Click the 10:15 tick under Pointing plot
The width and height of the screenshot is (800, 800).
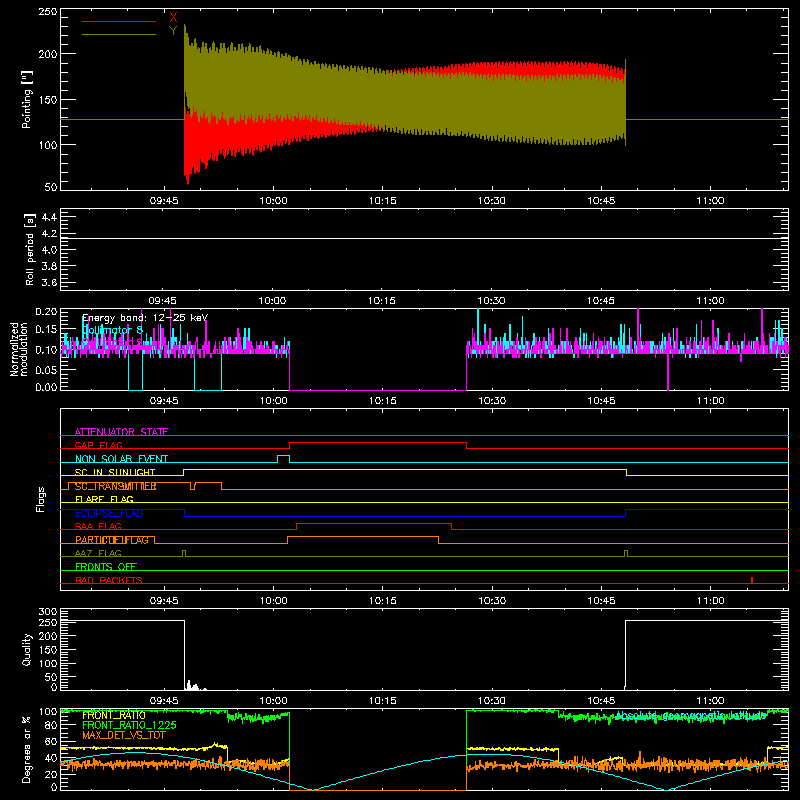pyautogui.click(x=383, y=201)
